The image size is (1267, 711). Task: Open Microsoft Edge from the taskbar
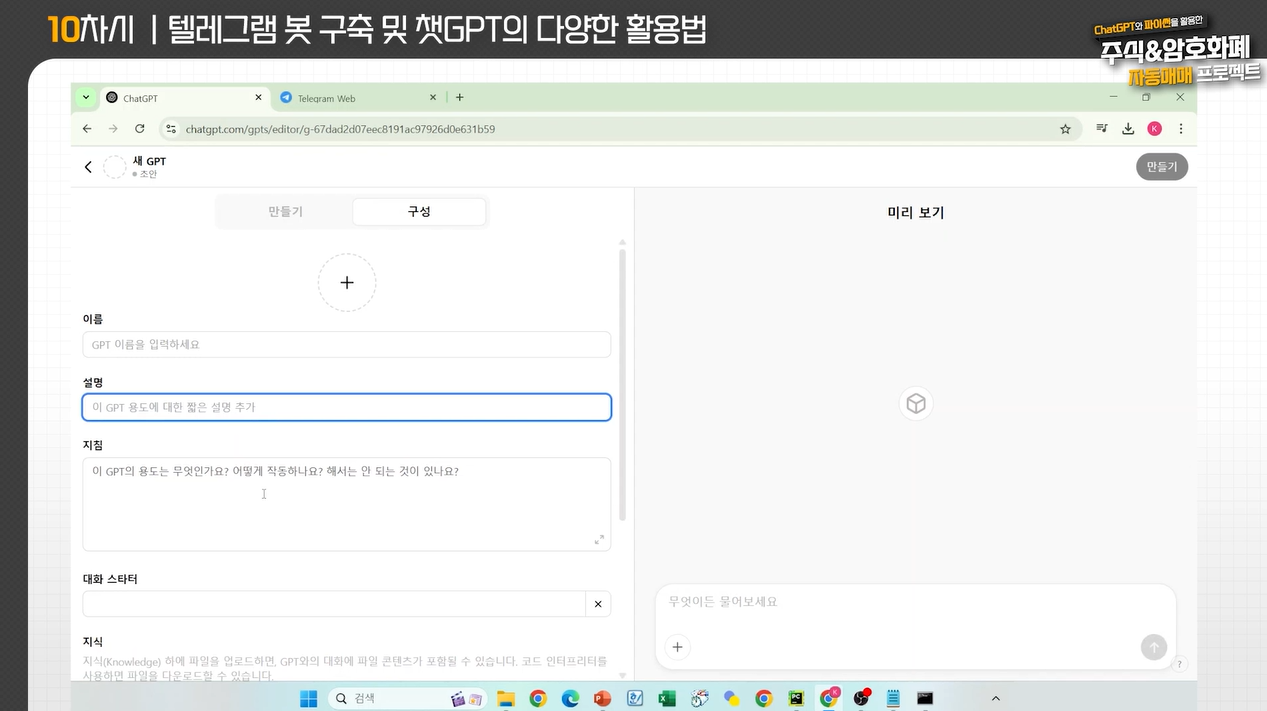click(570, 698)
